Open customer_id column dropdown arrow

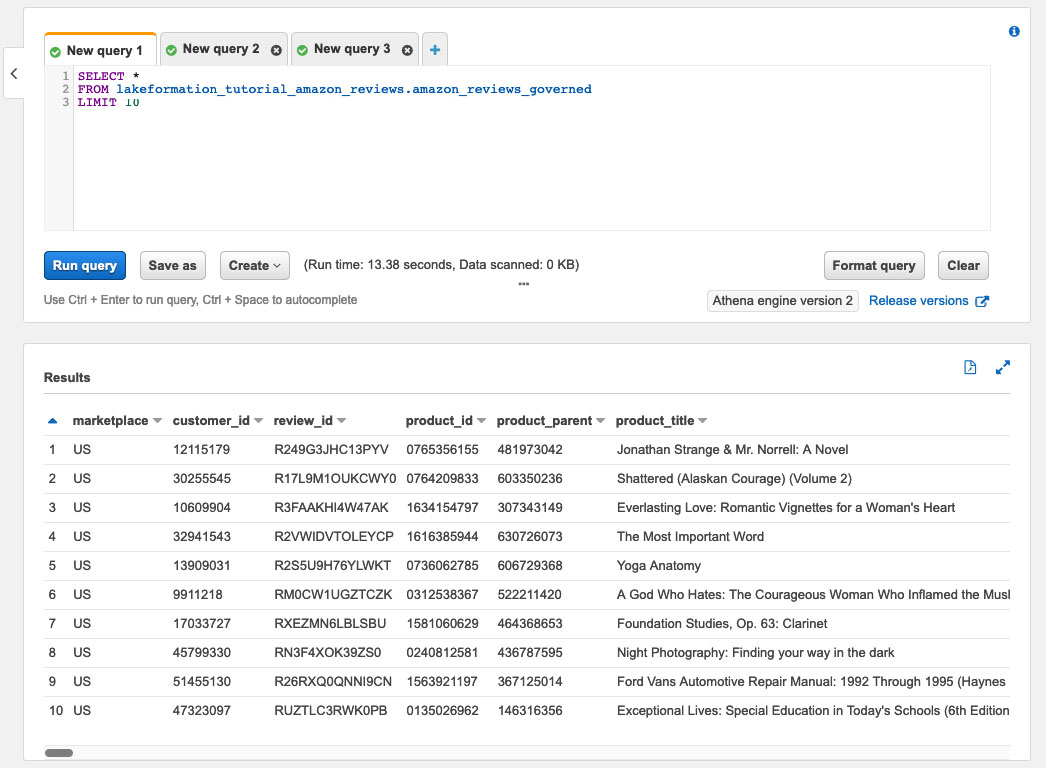pyautogui.click(x=259, y=421)
